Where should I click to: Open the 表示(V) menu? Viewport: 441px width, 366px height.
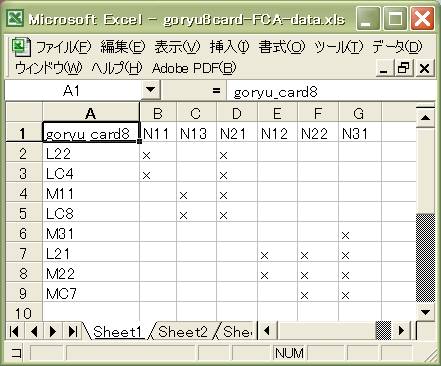coord(177,48)
